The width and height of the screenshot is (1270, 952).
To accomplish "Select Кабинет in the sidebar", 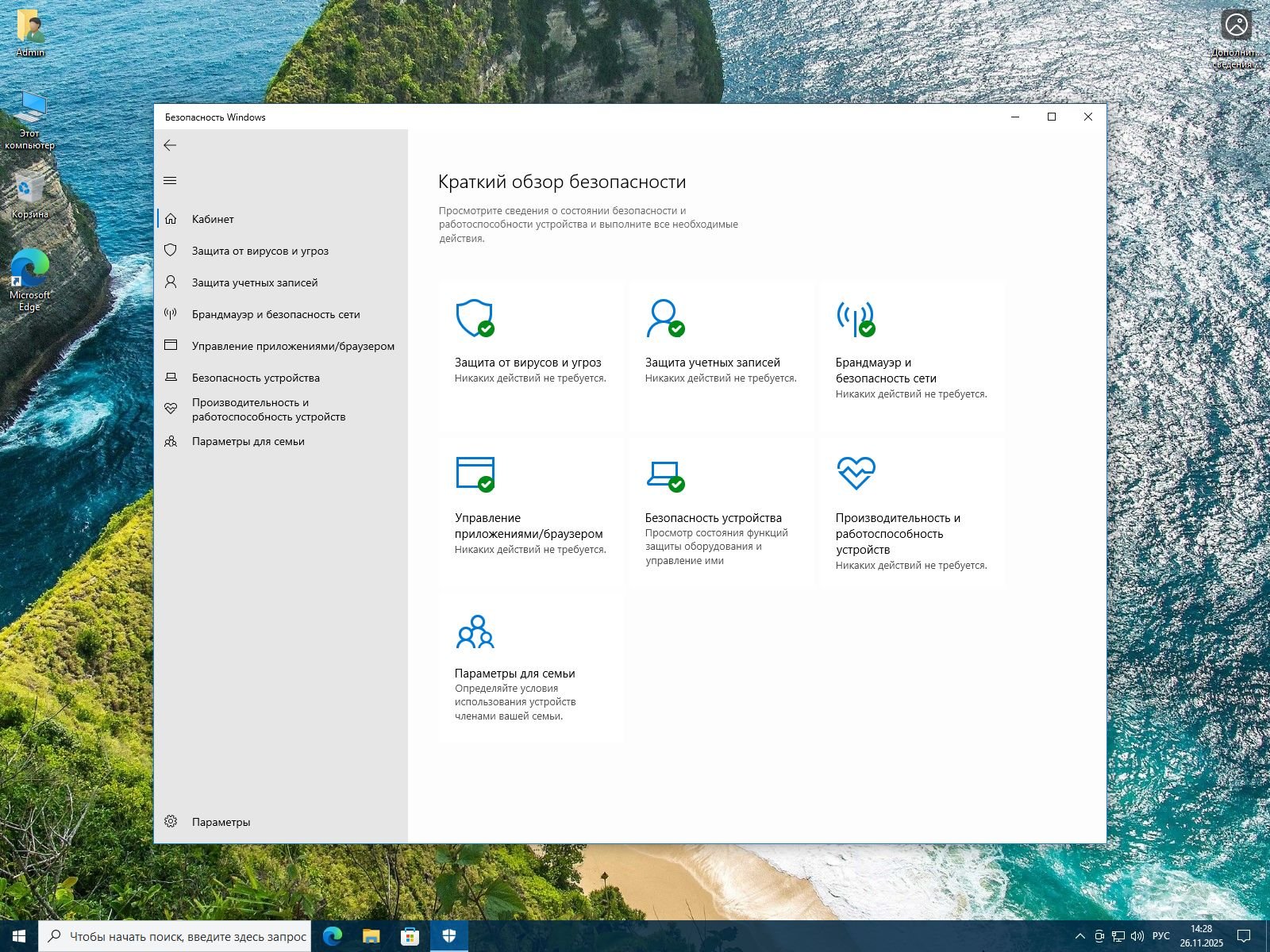I will pyautogui.click(x=213, y=219).
